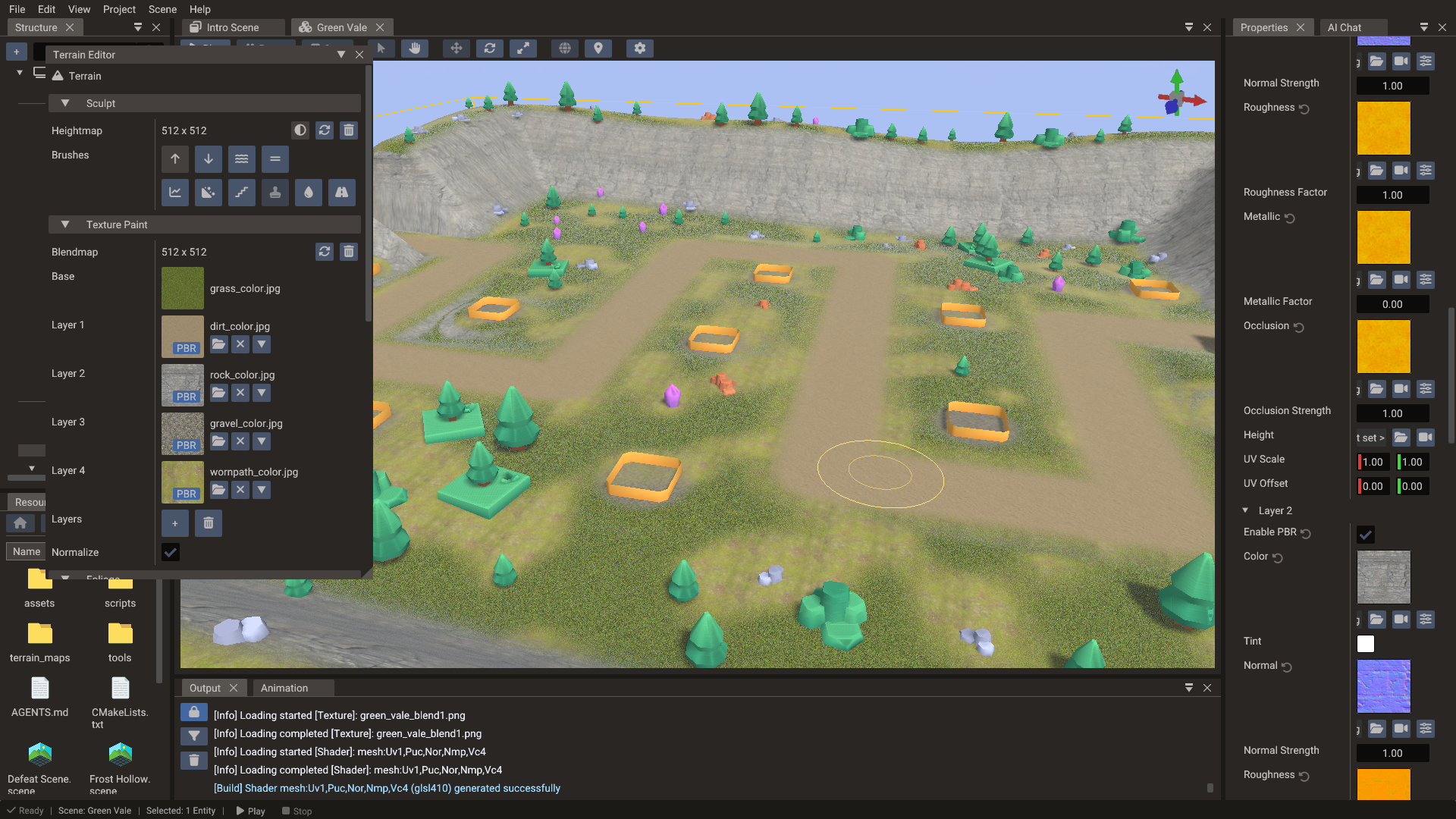
Task: Uncheck the Normalize checkbox
Action: click(x=171, y=553)
